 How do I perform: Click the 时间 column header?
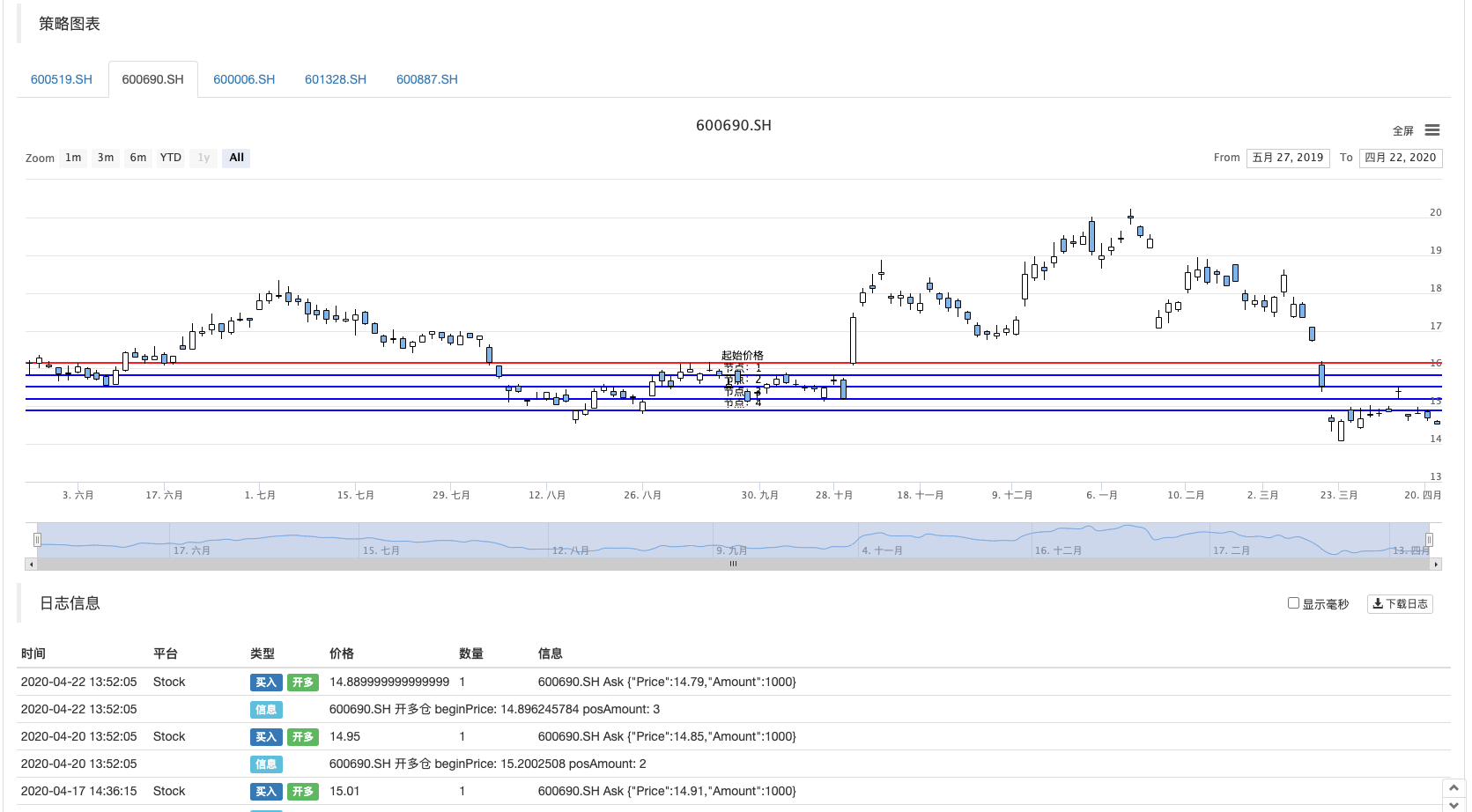[x=33, y=653]
